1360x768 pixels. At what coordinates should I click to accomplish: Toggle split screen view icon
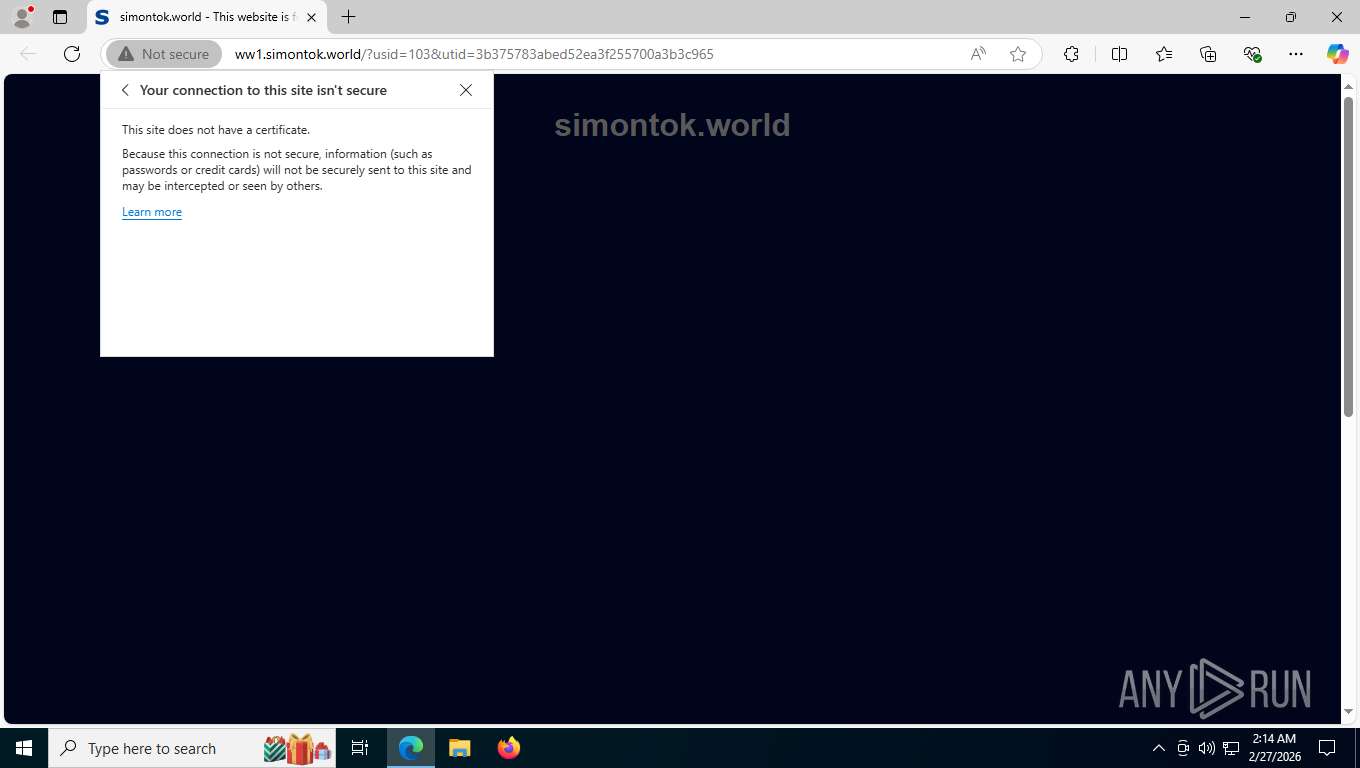pos(1119,54)
